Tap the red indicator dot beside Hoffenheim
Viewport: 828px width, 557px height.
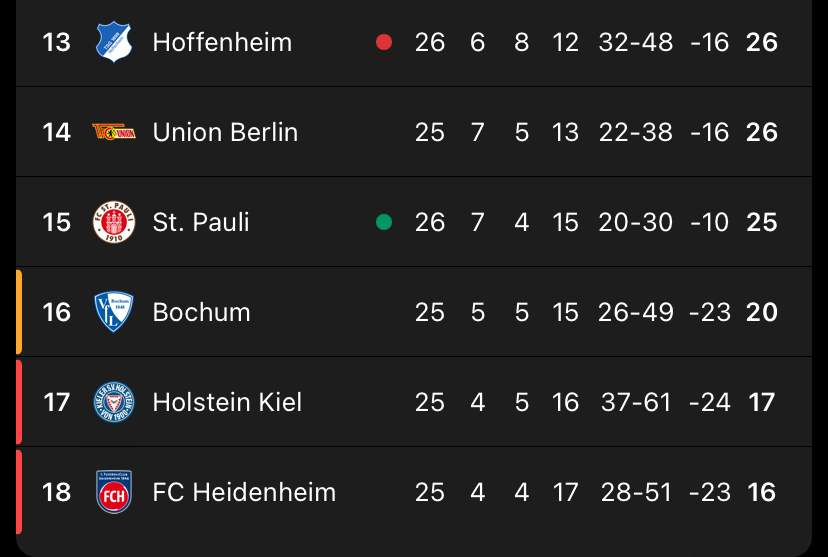[x=383, y=42]
